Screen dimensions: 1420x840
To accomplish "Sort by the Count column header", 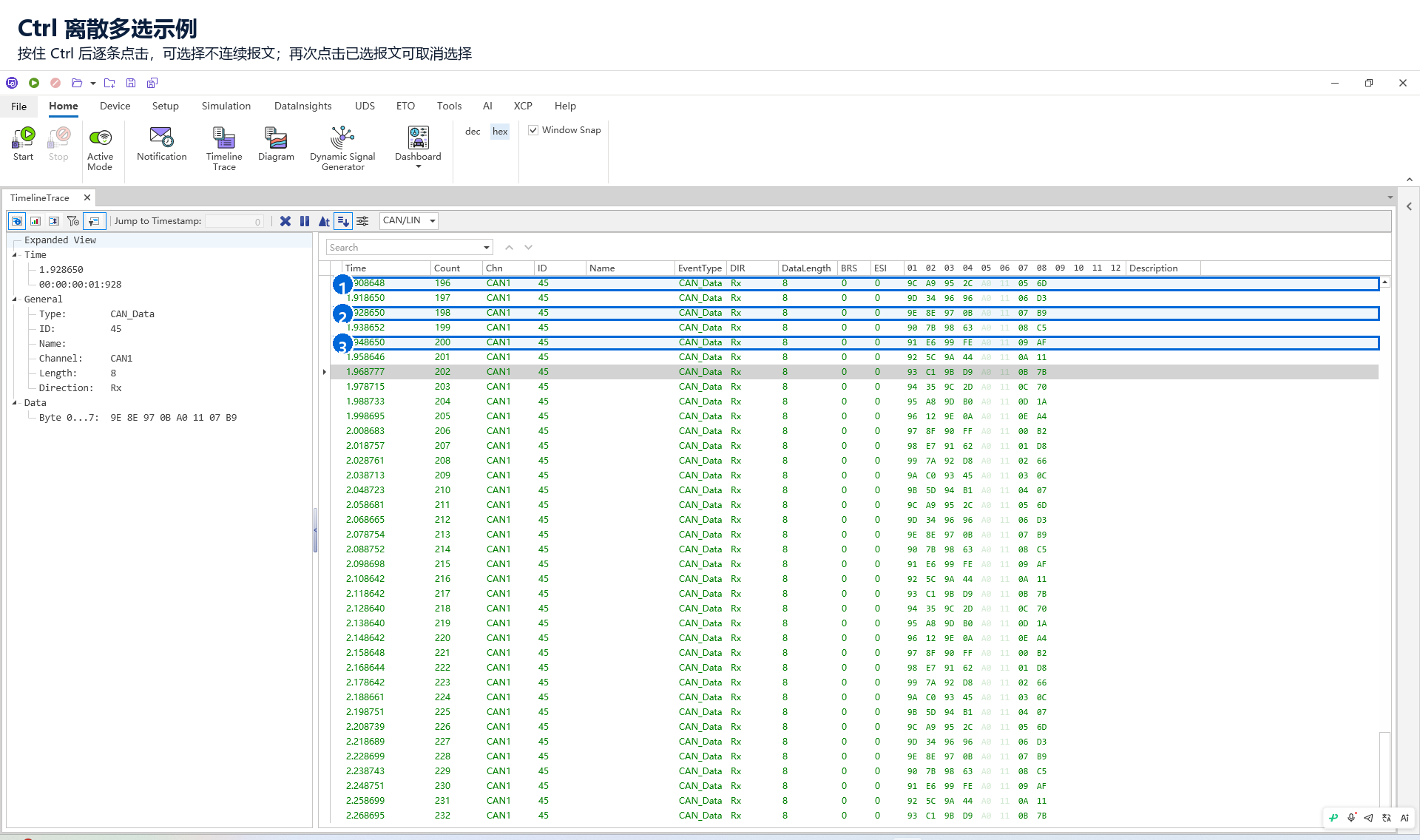I will [456, 268].
